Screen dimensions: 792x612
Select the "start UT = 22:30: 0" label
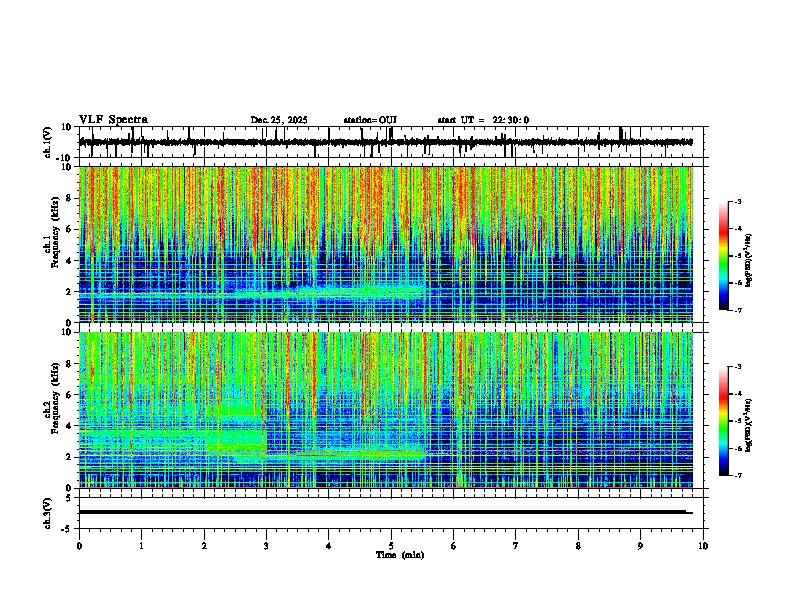[483, 120]
